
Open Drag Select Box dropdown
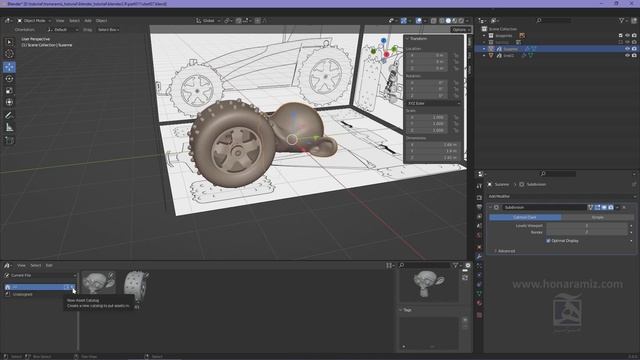[108, 30]
